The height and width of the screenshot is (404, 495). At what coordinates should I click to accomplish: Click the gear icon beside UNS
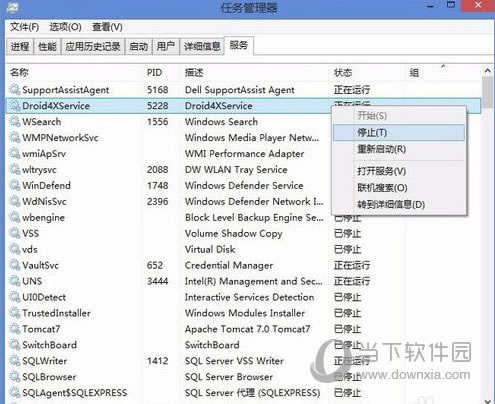14,281
